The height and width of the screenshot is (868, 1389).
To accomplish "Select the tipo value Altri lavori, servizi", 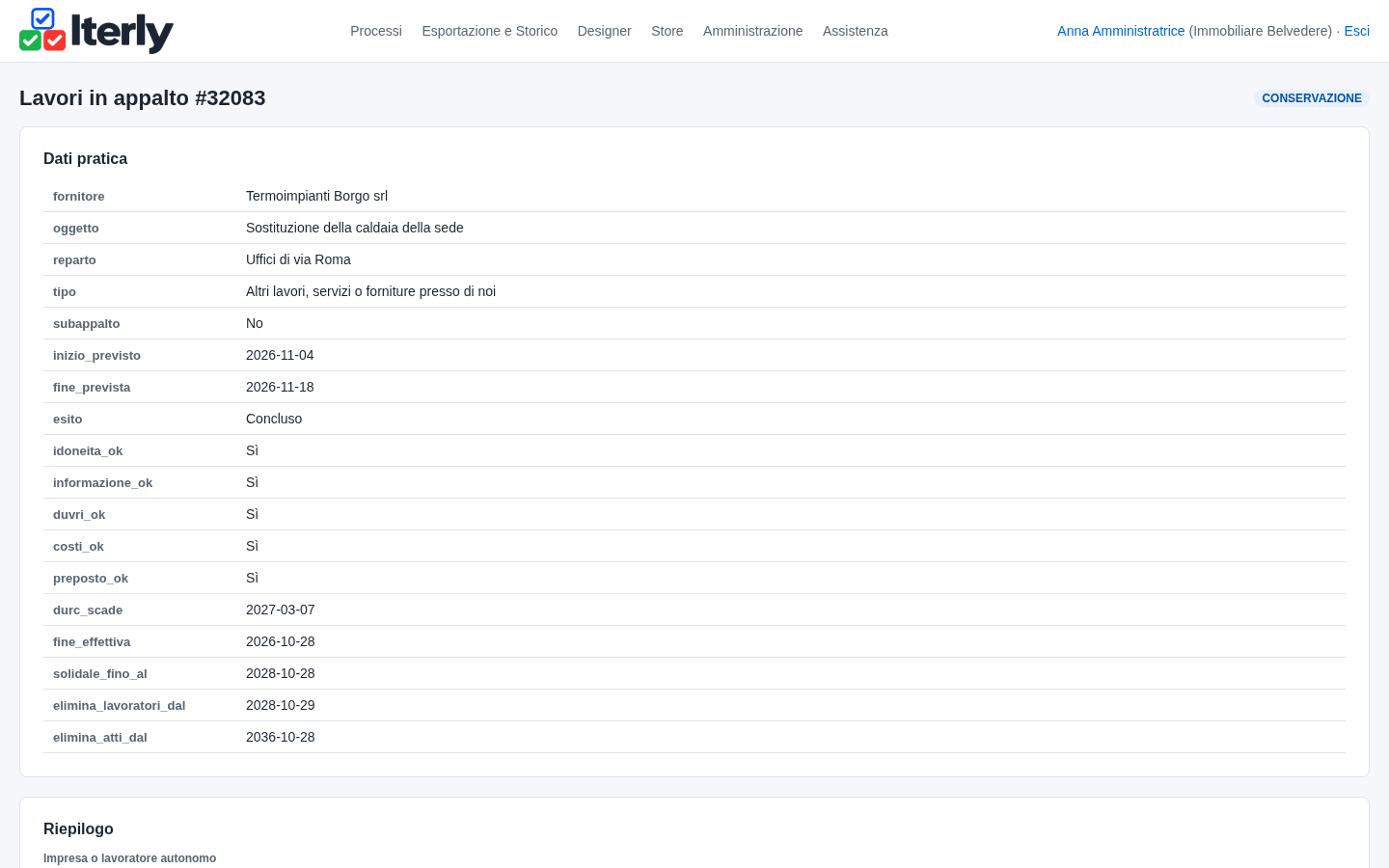I will (371, 291).
